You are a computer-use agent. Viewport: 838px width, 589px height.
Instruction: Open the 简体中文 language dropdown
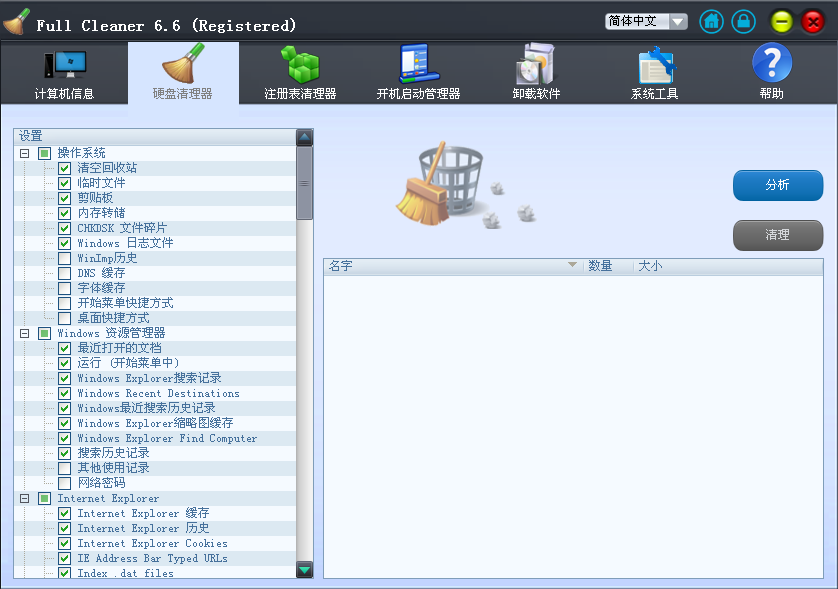pyautogui.click(x=646, y=21)
